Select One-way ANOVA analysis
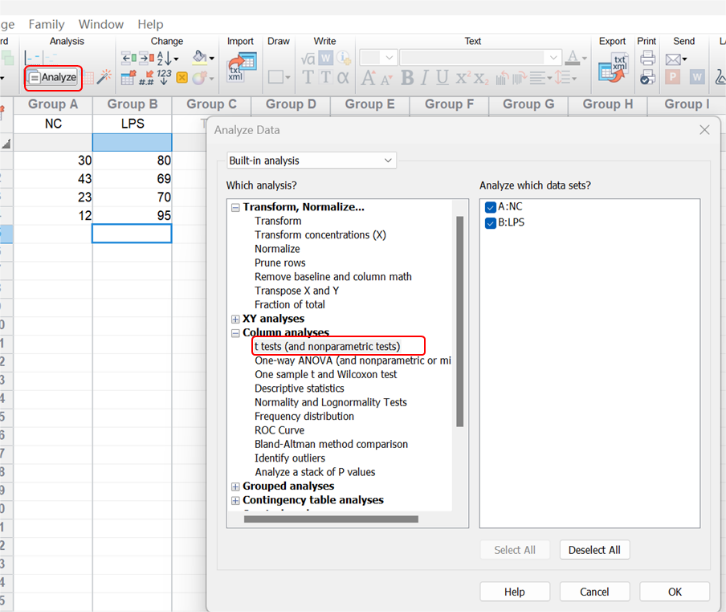The image size is (726, 612). click(352, 360)
